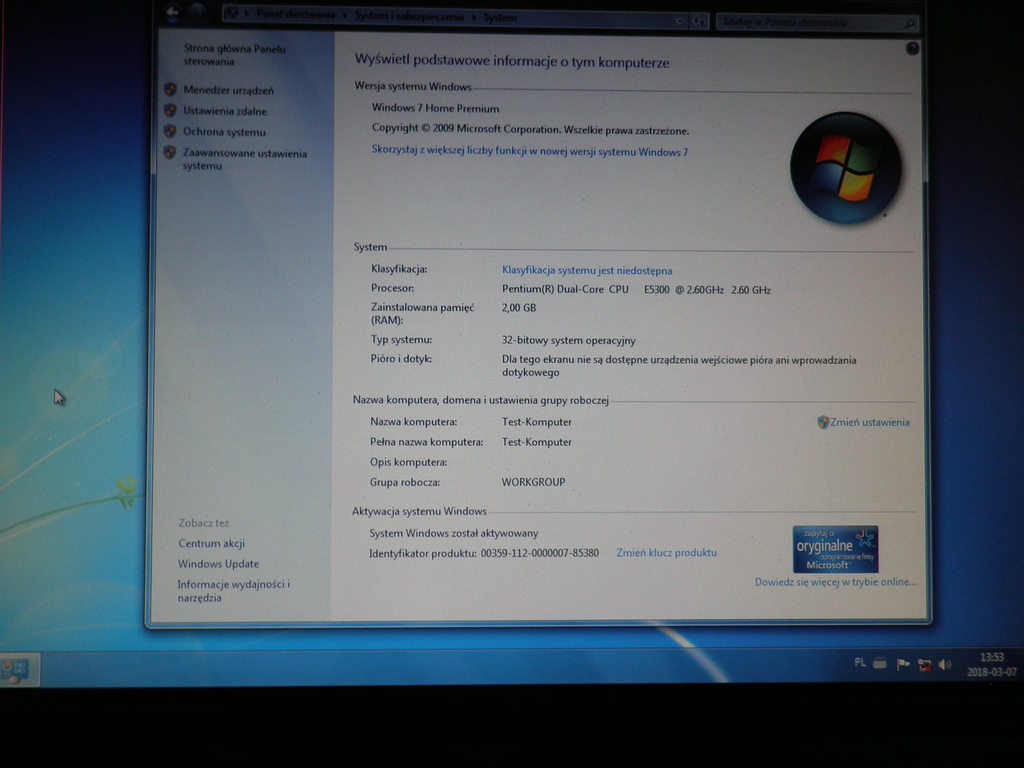The height and width of the screenshot is (768, 1024).
Task: Click Test-Komputer beside Pełna nazwa komputera
Action: pos(536,442)
